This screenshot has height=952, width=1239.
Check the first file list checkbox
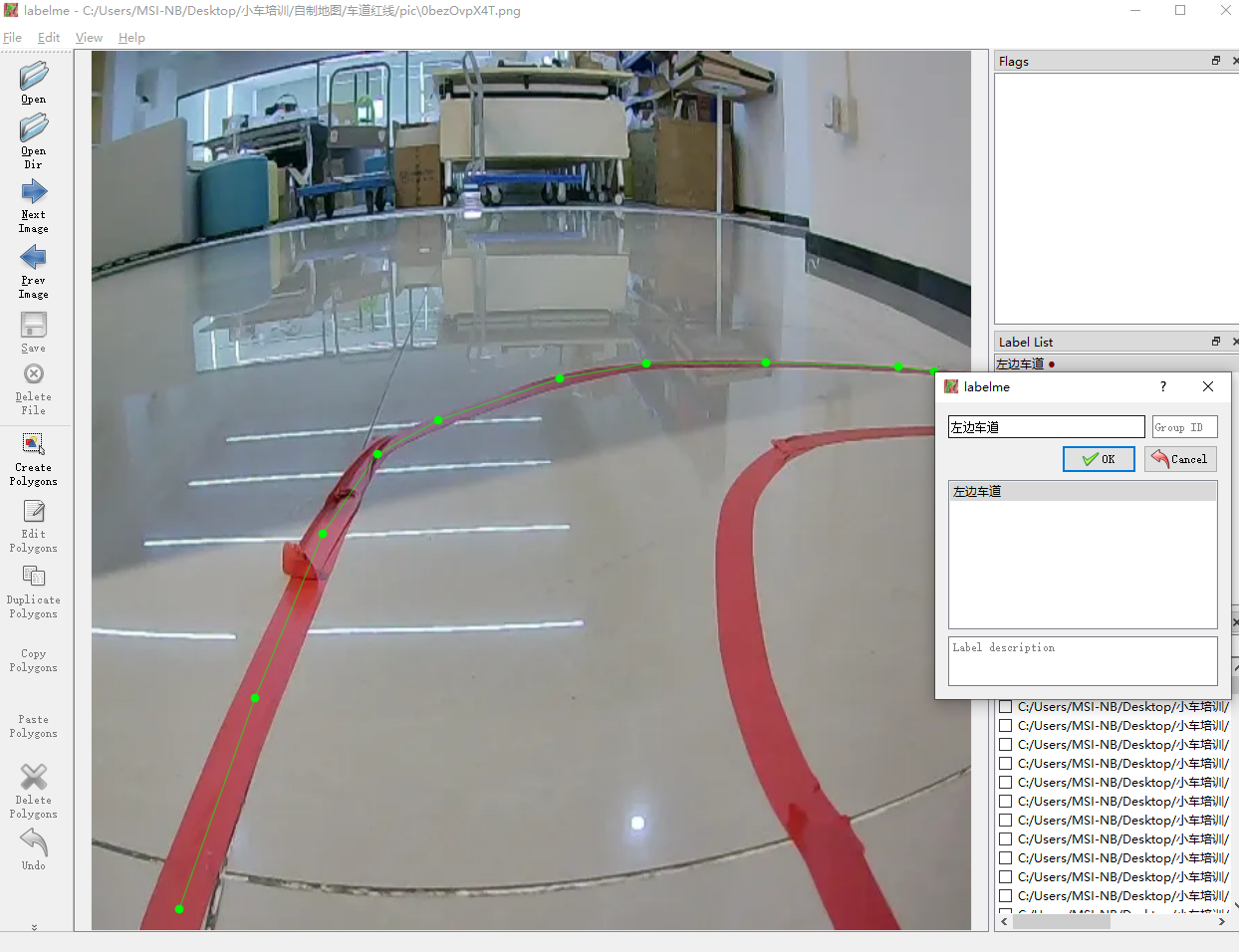coord(1006,707)
